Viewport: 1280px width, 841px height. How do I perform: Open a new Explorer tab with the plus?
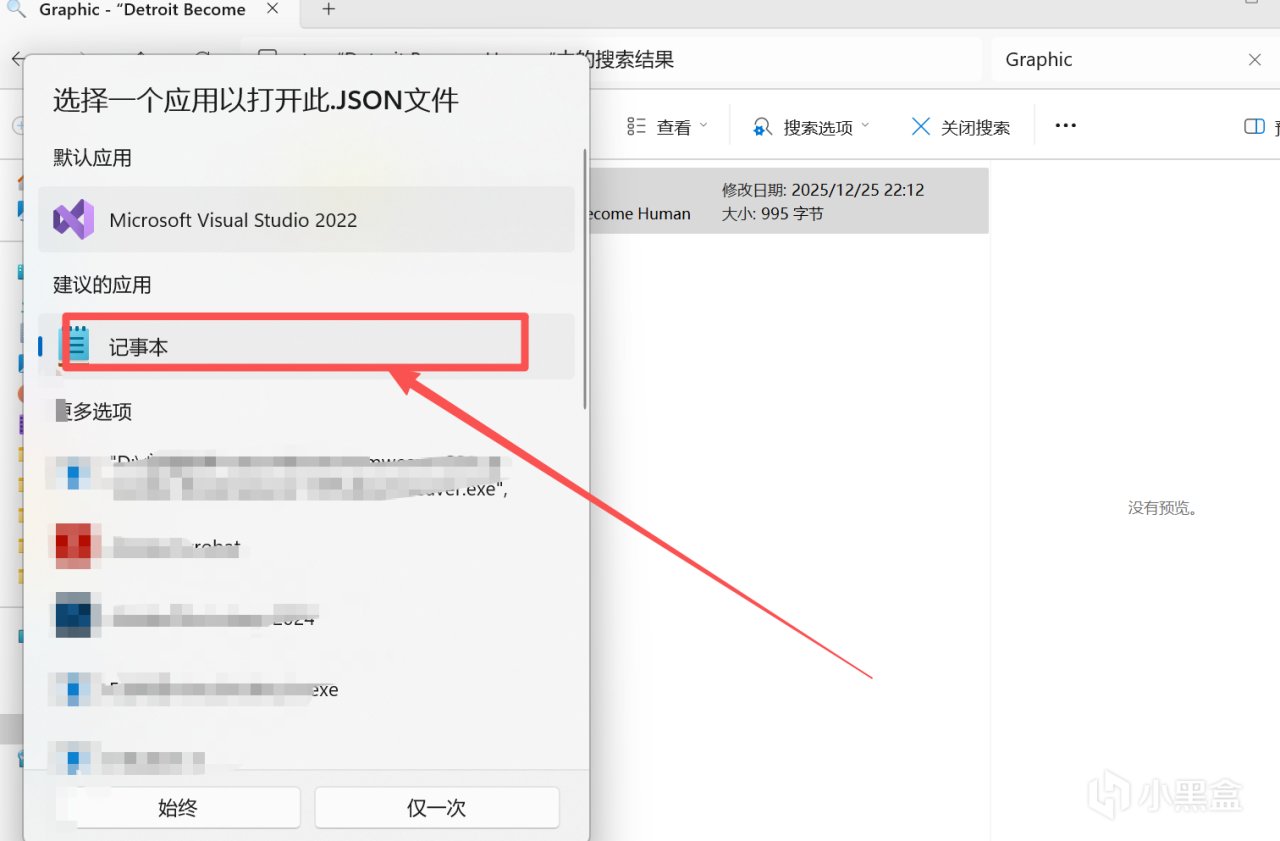pyautogui.click(x=328, y=10)
